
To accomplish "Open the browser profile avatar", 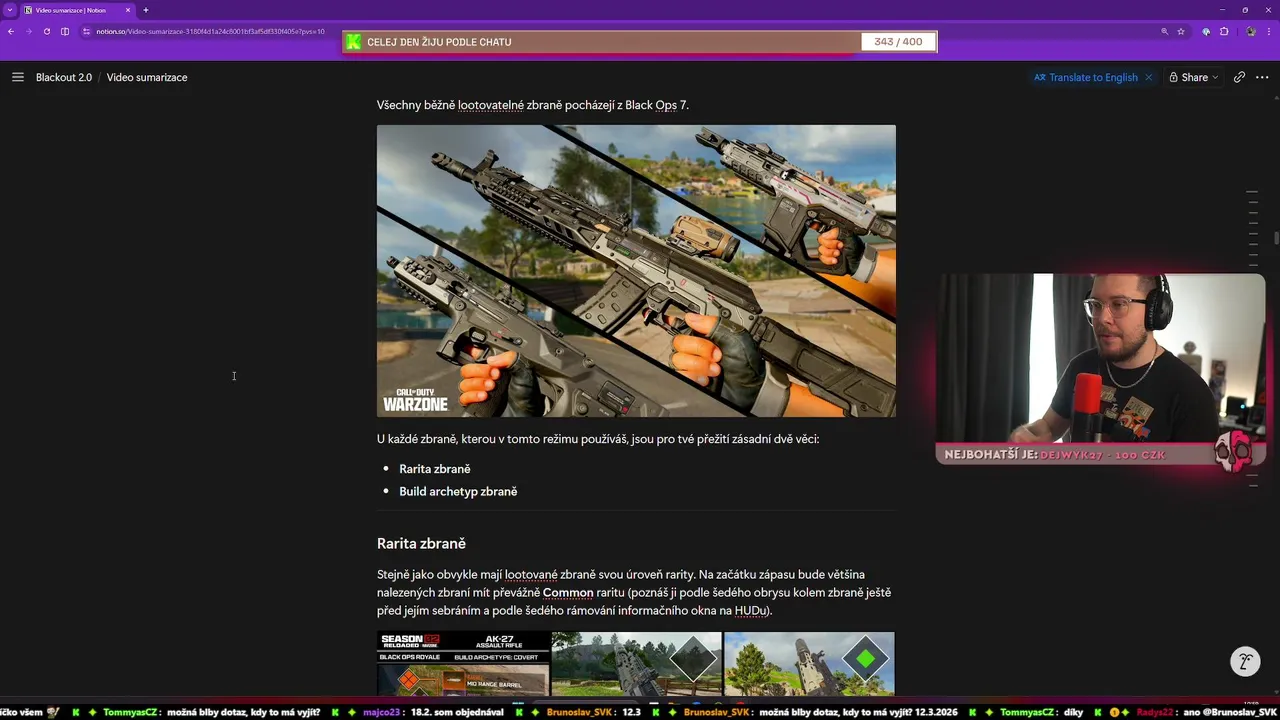I will click(1250, 31).
